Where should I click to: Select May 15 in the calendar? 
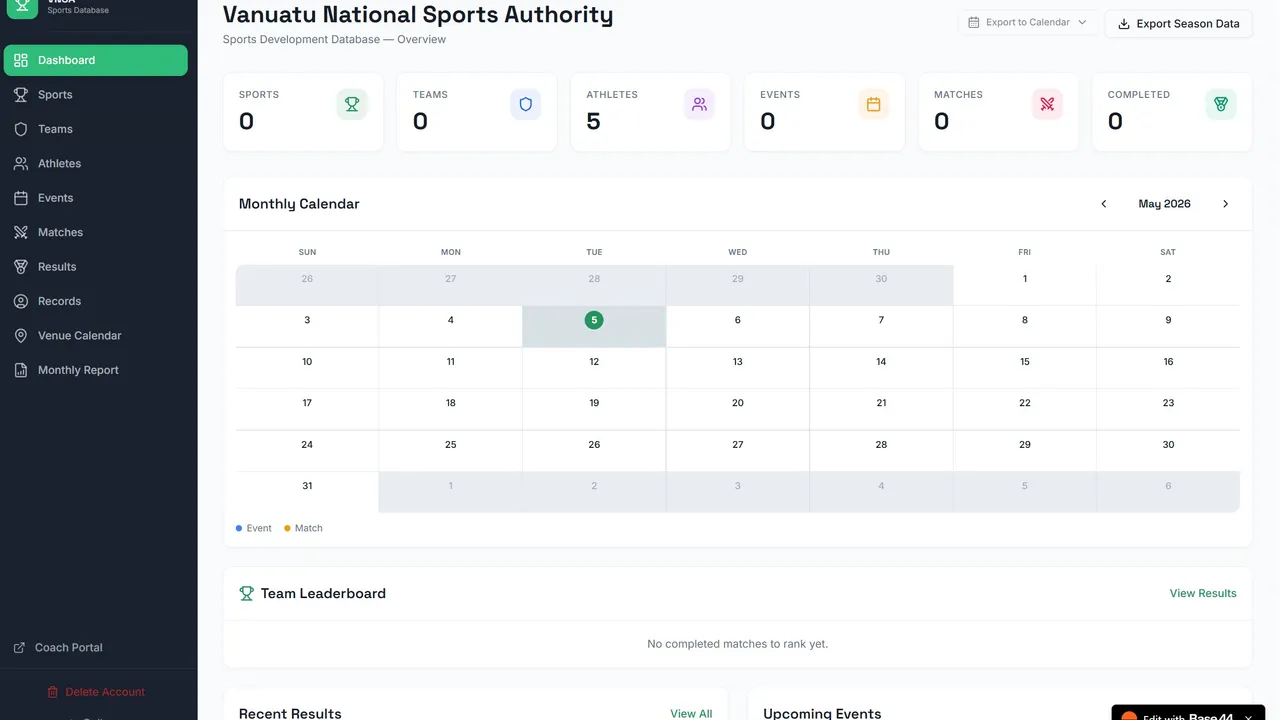coord(1025,368)
